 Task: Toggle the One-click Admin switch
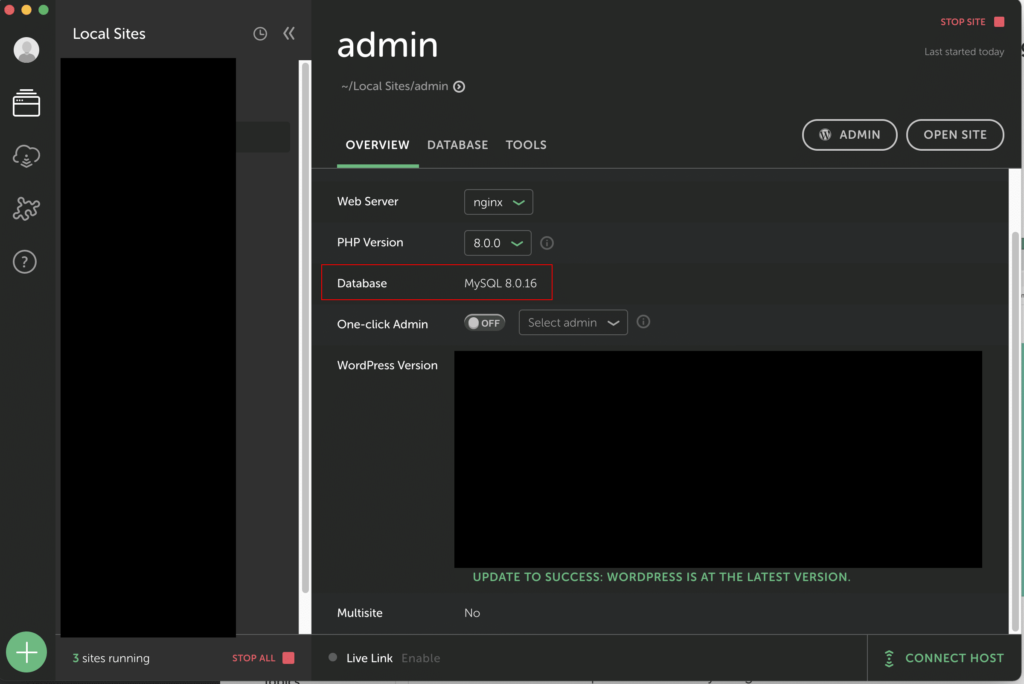(485, 323)
